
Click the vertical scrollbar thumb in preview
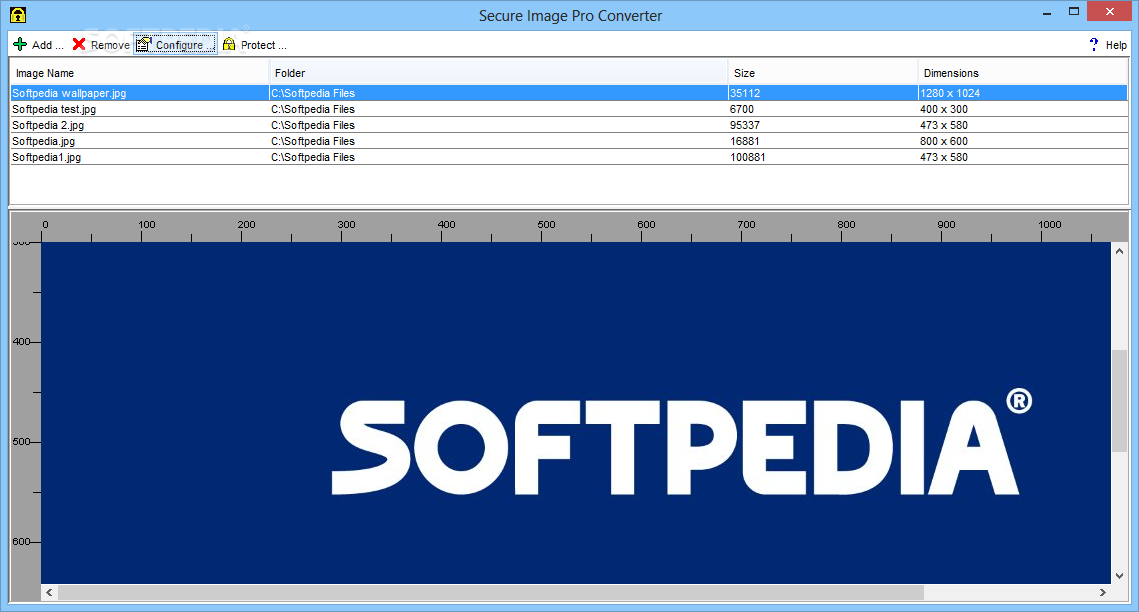coord(1119,401)
